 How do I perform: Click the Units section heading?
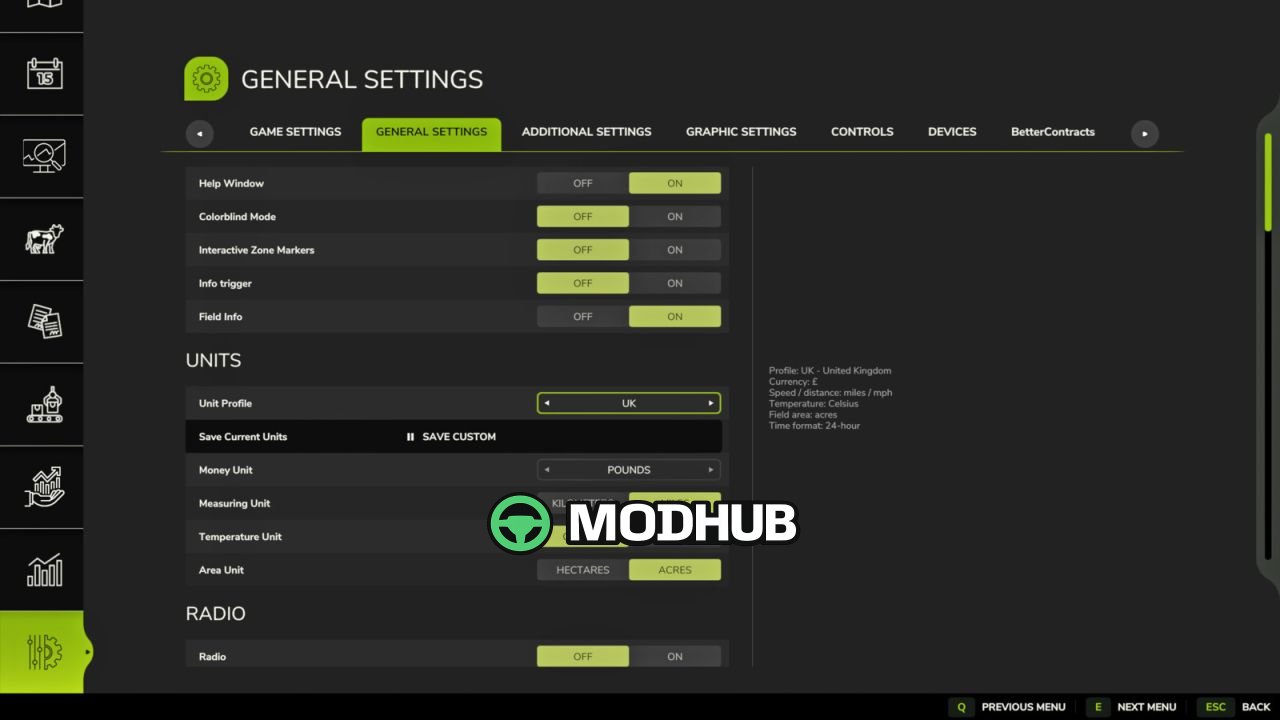pyautogui.click(x=213, y=360)
